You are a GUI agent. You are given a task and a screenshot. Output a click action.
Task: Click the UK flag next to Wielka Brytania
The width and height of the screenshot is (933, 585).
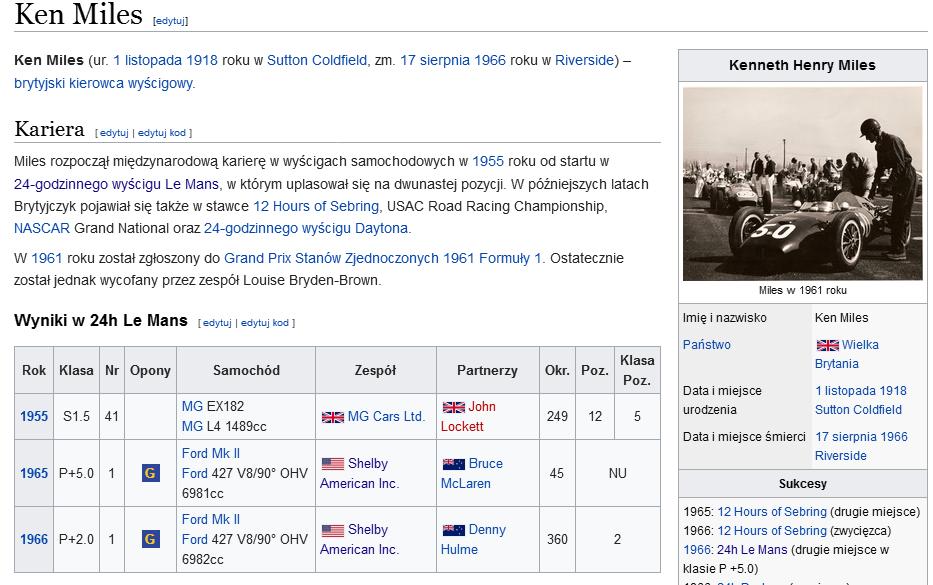tap(827, 345)
